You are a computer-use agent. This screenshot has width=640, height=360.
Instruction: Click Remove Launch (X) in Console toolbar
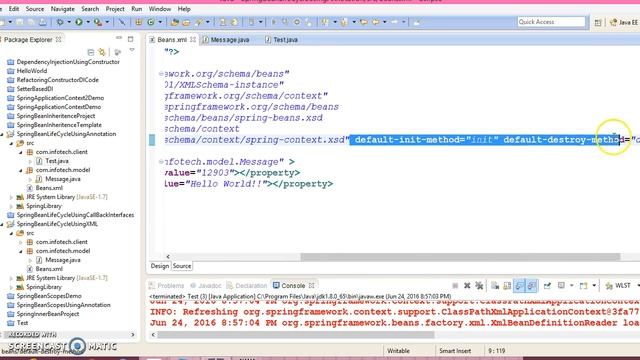467,286
